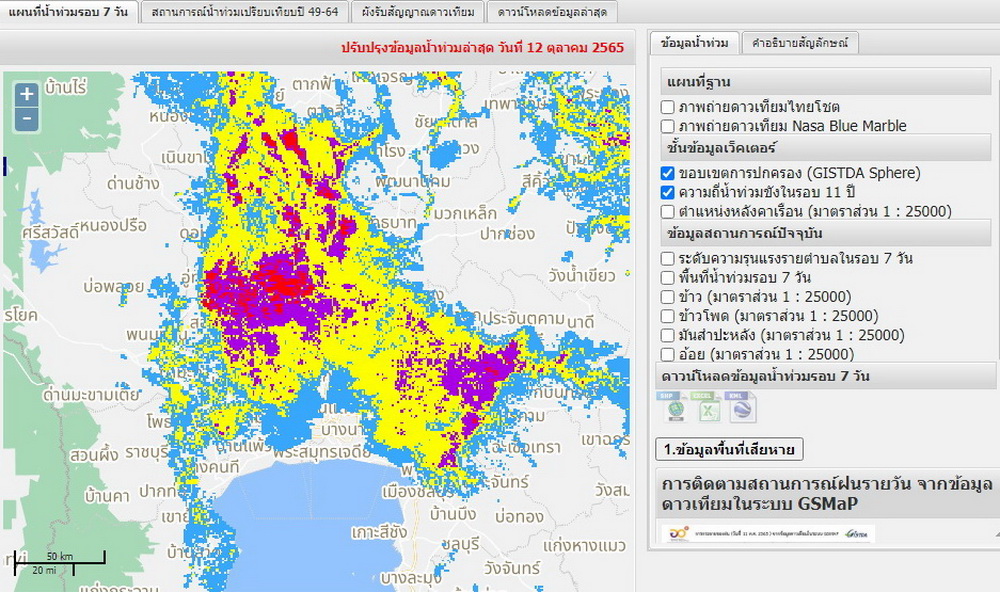This screenshot has width=1000, height=592.
Task: Disable ความถี่น้ำท่วมขังในรอบ 11 ปี layer
Action: [668, 192]
